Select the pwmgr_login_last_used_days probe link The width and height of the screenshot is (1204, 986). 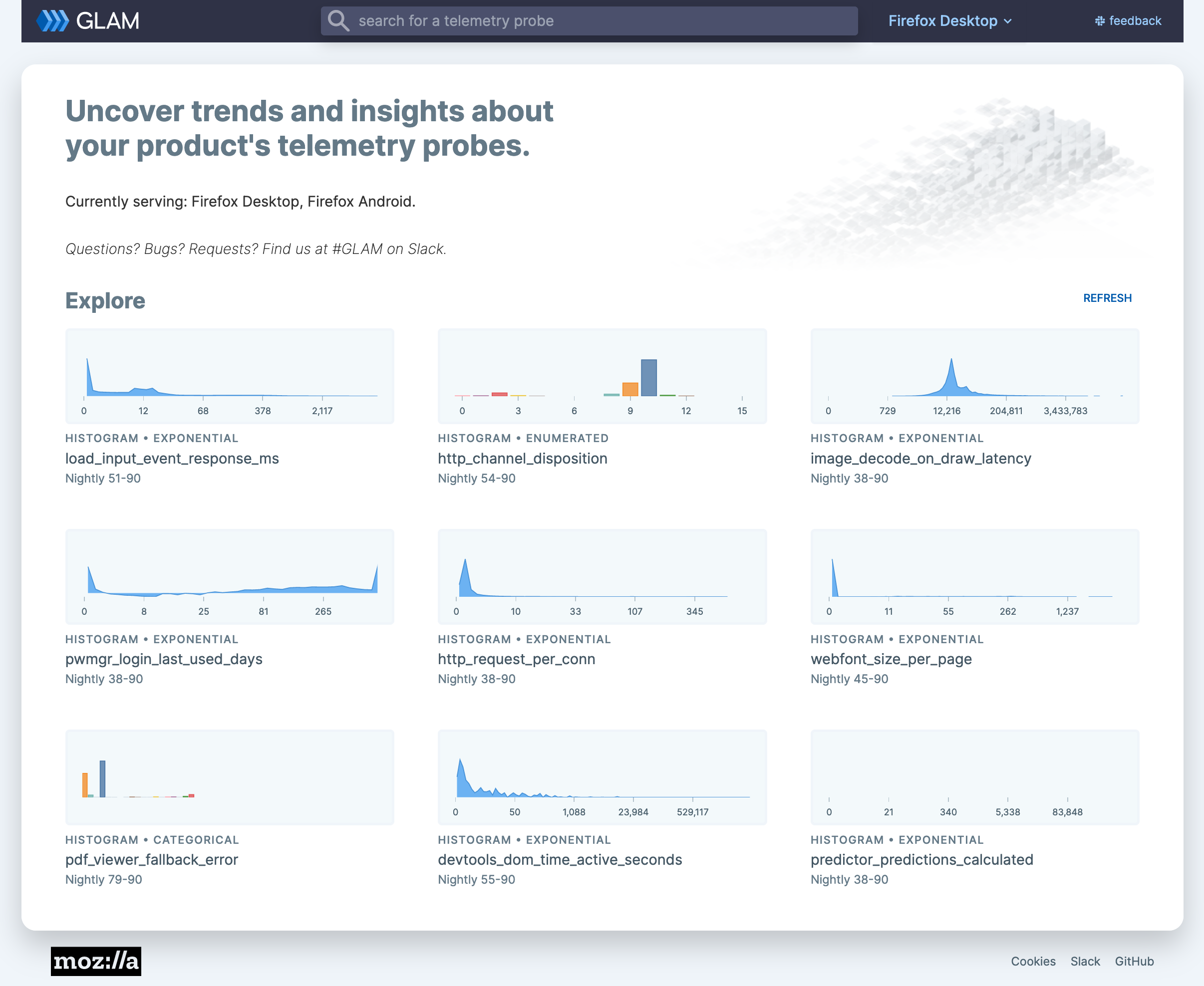pyautogui.click(x=164, y=659)
